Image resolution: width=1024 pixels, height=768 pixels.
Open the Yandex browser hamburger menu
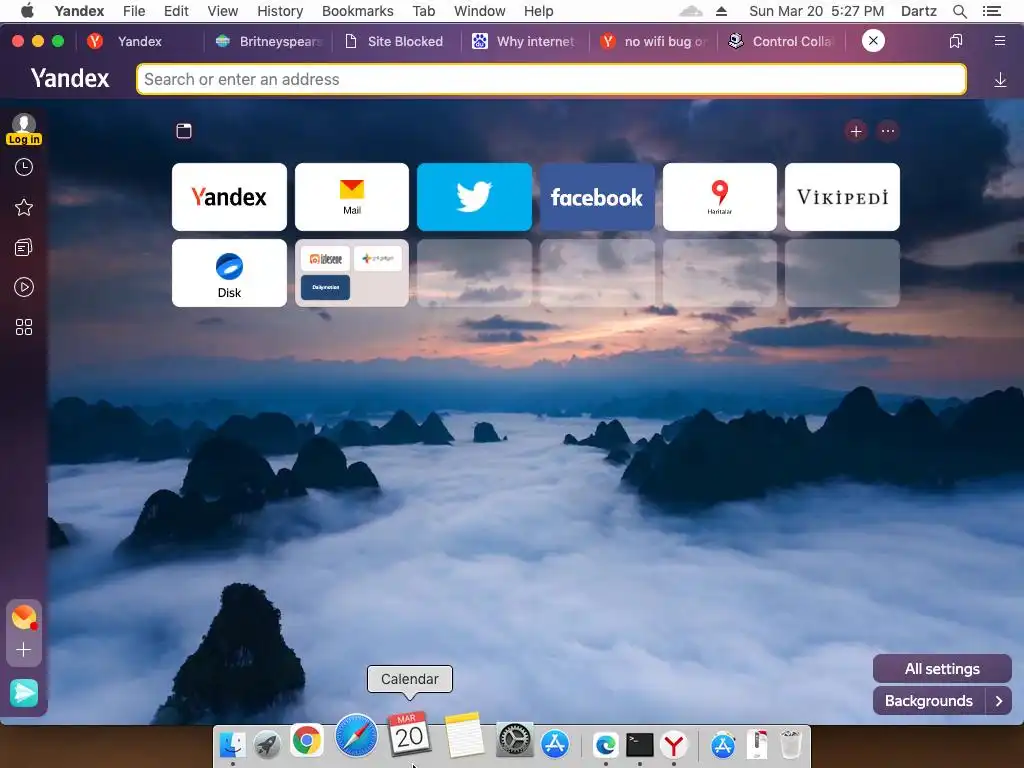(999, 41)
